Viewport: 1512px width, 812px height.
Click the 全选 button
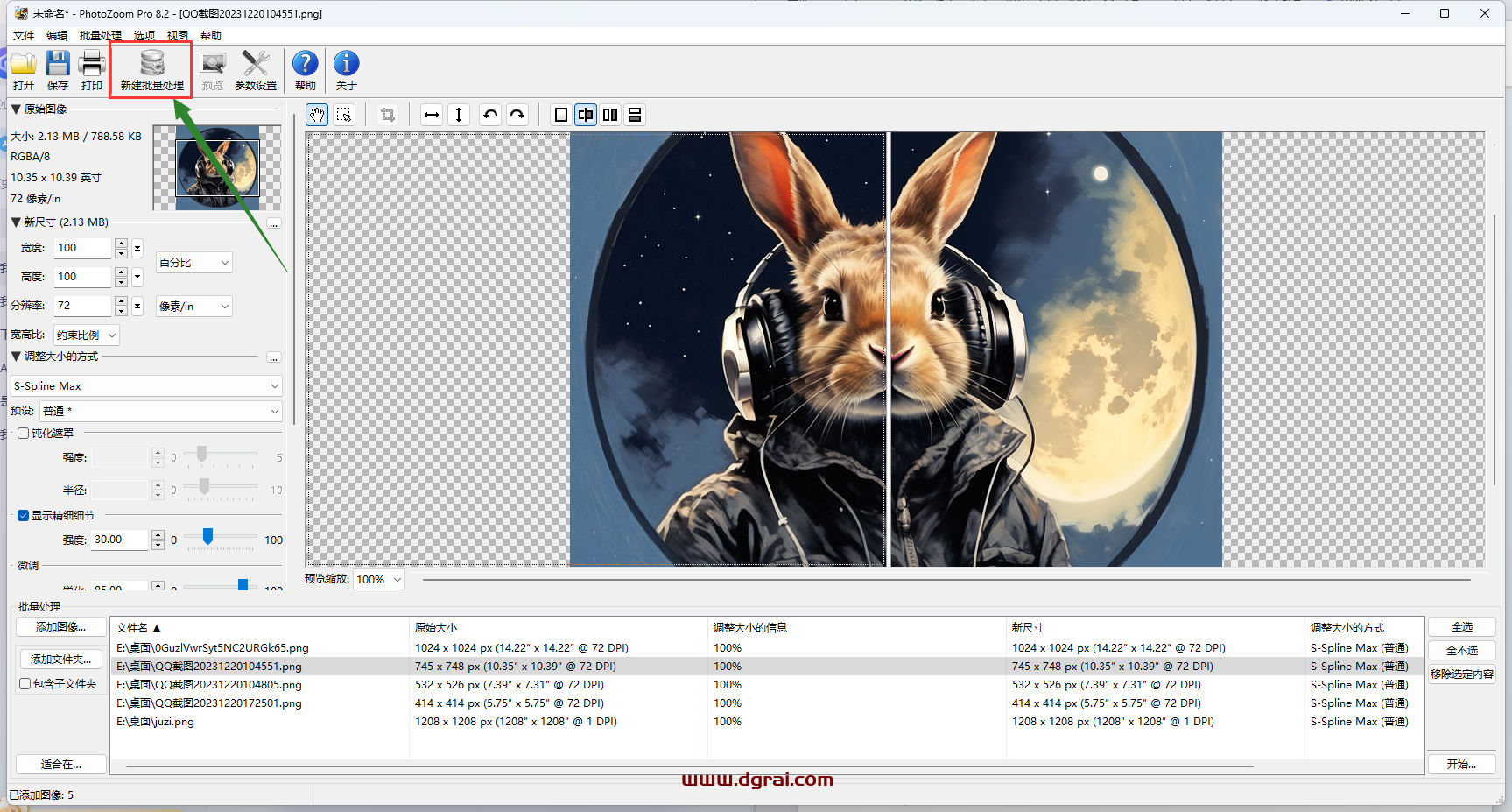(1462, 627)
